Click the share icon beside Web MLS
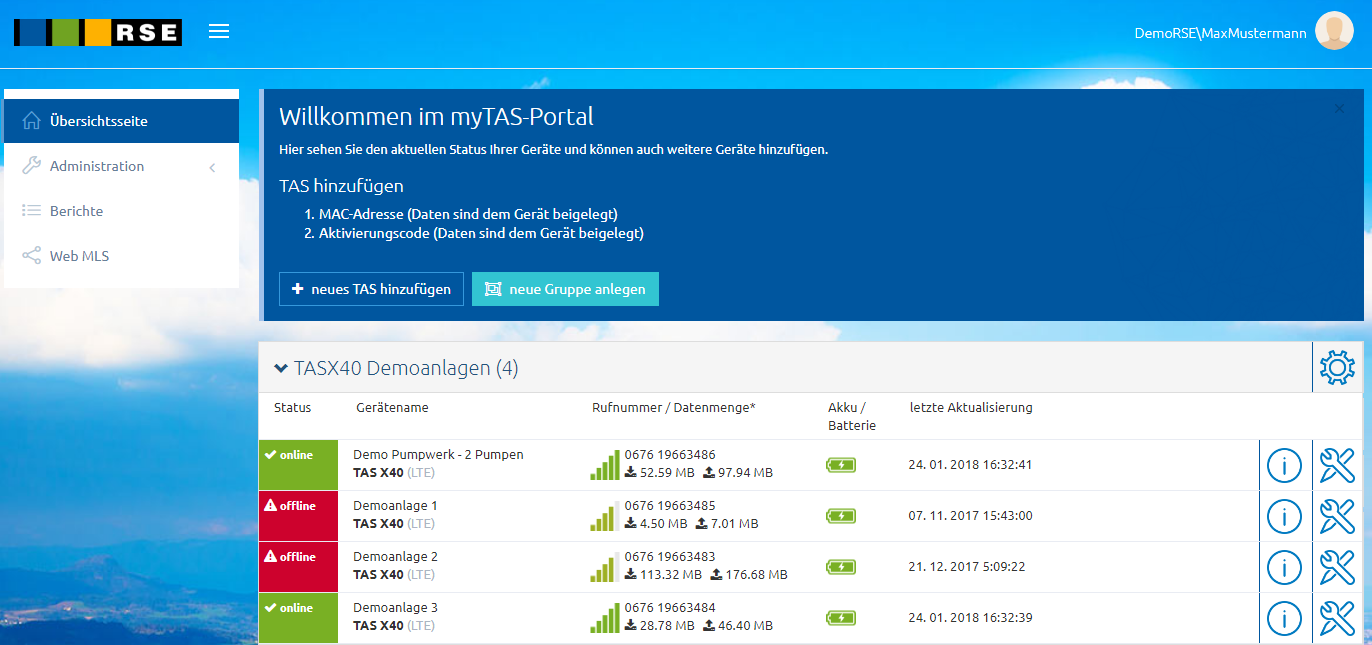This screenshot has height=645, width=1372. pos(32,256)
